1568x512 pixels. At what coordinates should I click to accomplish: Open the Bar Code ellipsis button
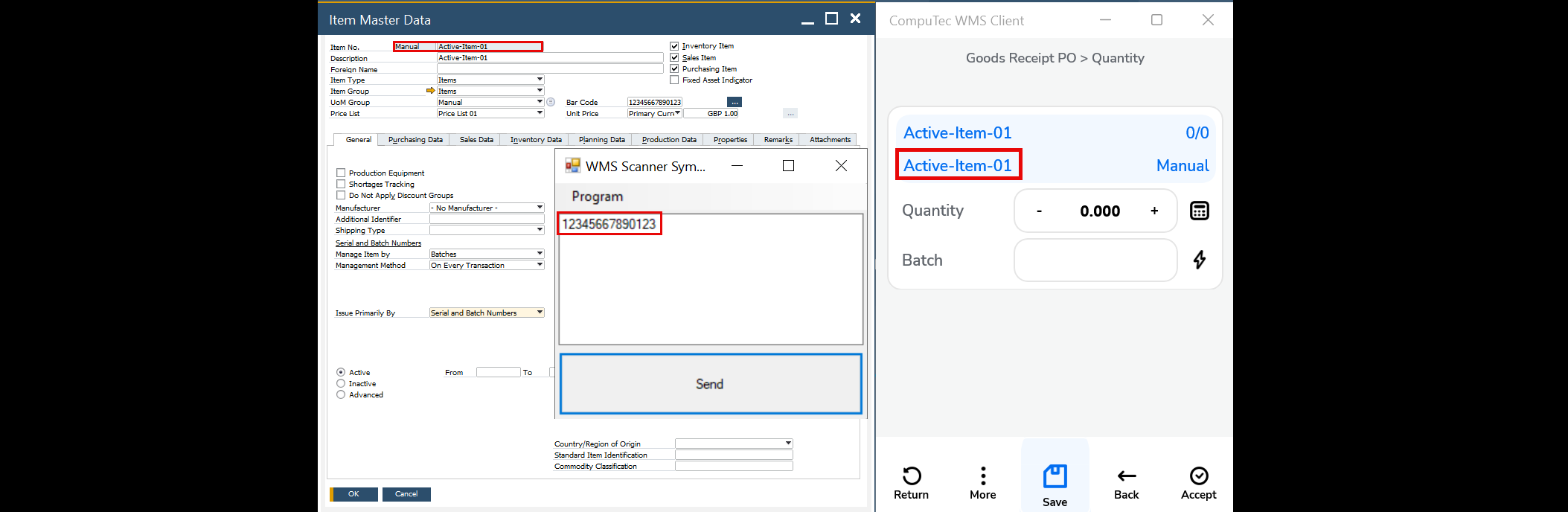click(x=735, y=102)
